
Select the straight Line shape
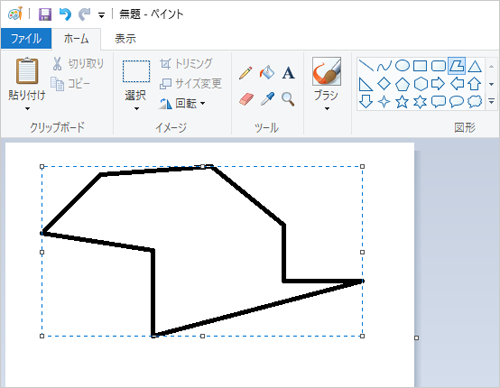point(366,66)
